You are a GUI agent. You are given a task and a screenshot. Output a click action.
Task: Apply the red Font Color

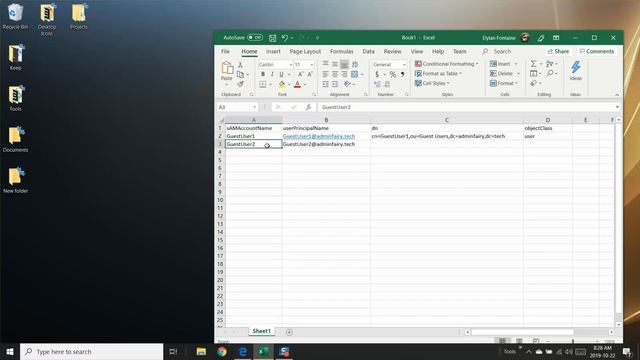298,84
